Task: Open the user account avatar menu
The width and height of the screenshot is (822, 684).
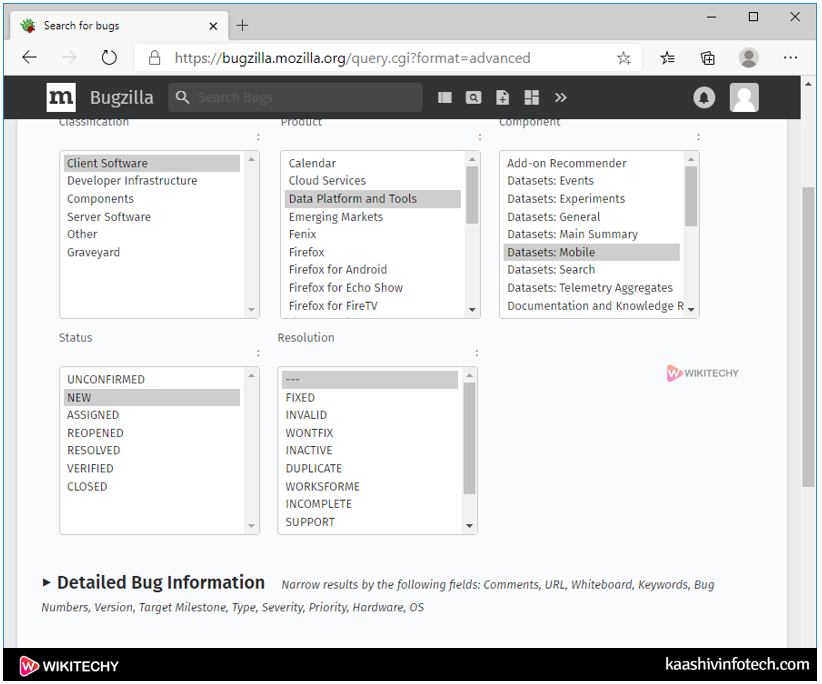Action: 744,97
